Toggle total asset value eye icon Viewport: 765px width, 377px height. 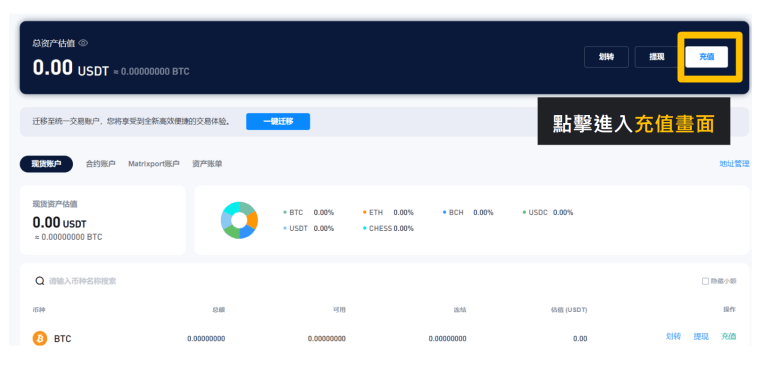point(83,43)
